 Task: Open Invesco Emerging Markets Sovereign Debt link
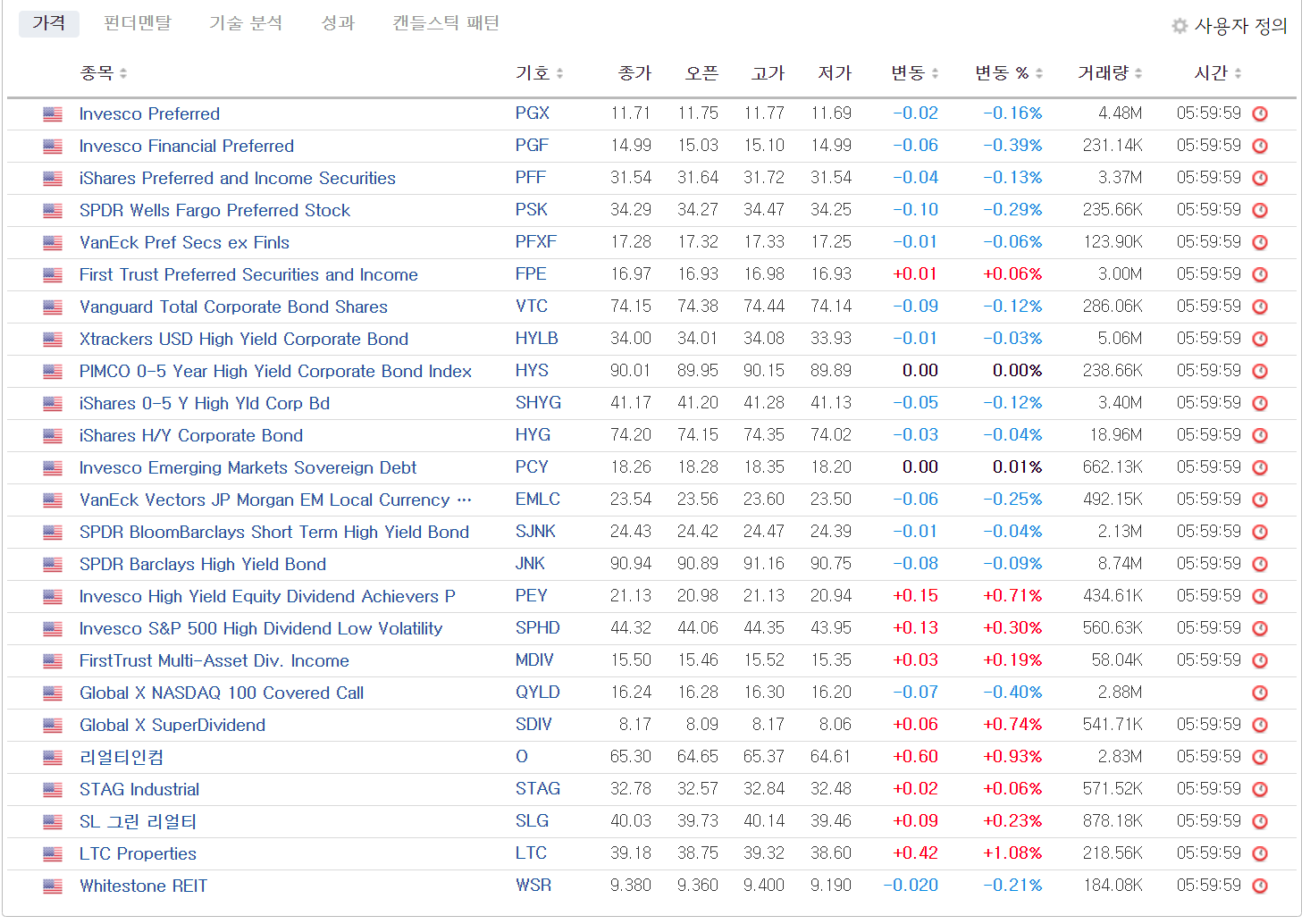248,467
